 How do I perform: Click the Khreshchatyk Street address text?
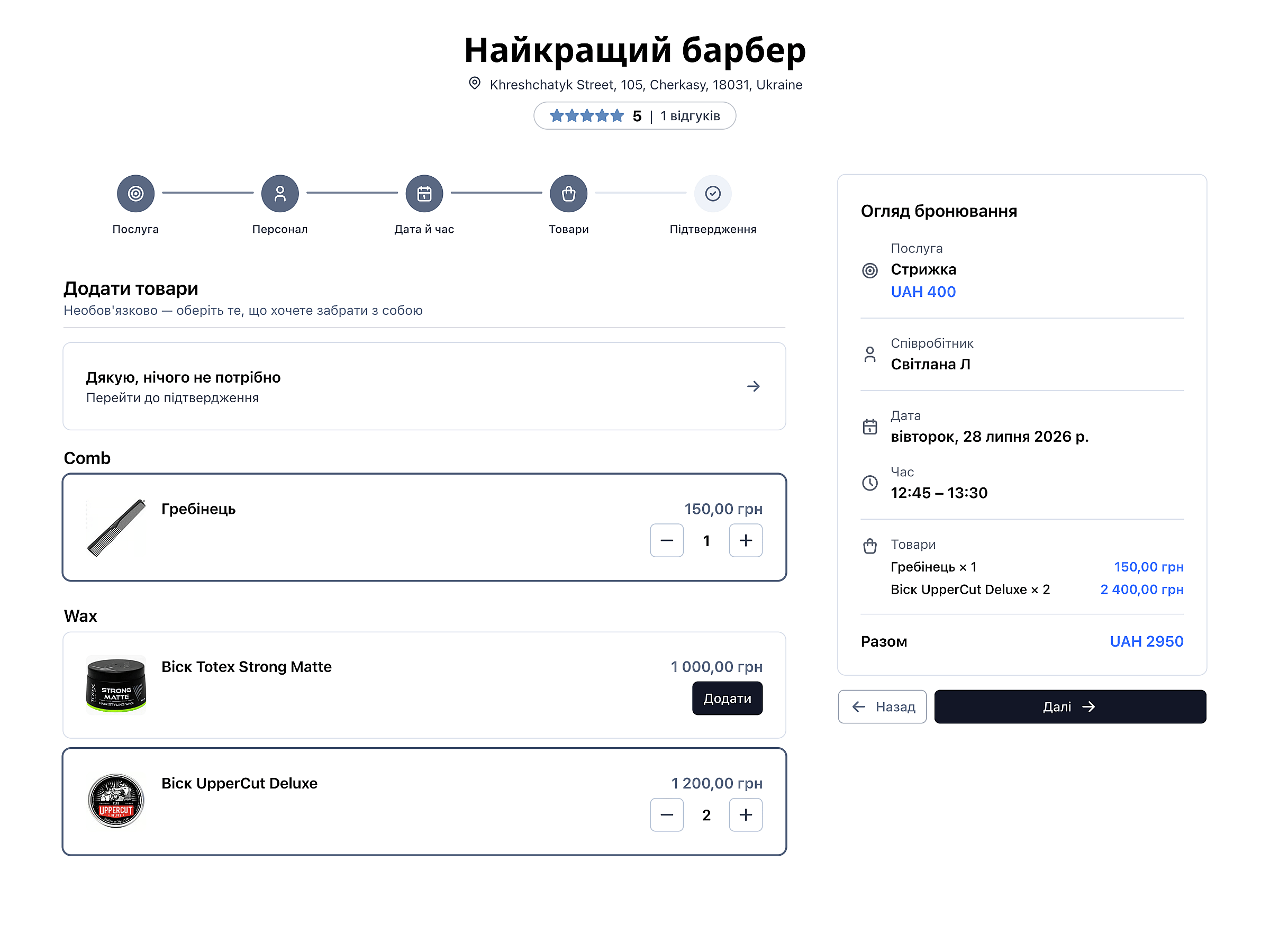click(646, 85)
